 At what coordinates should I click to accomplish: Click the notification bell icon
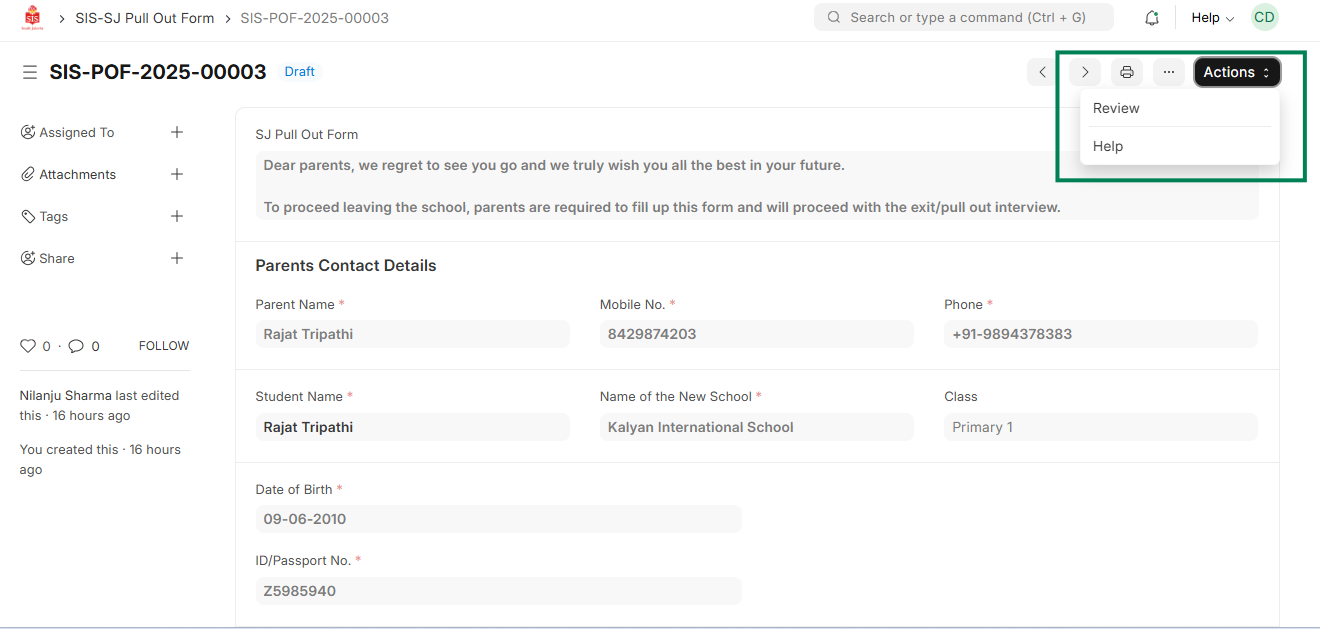click(1152, 18)
